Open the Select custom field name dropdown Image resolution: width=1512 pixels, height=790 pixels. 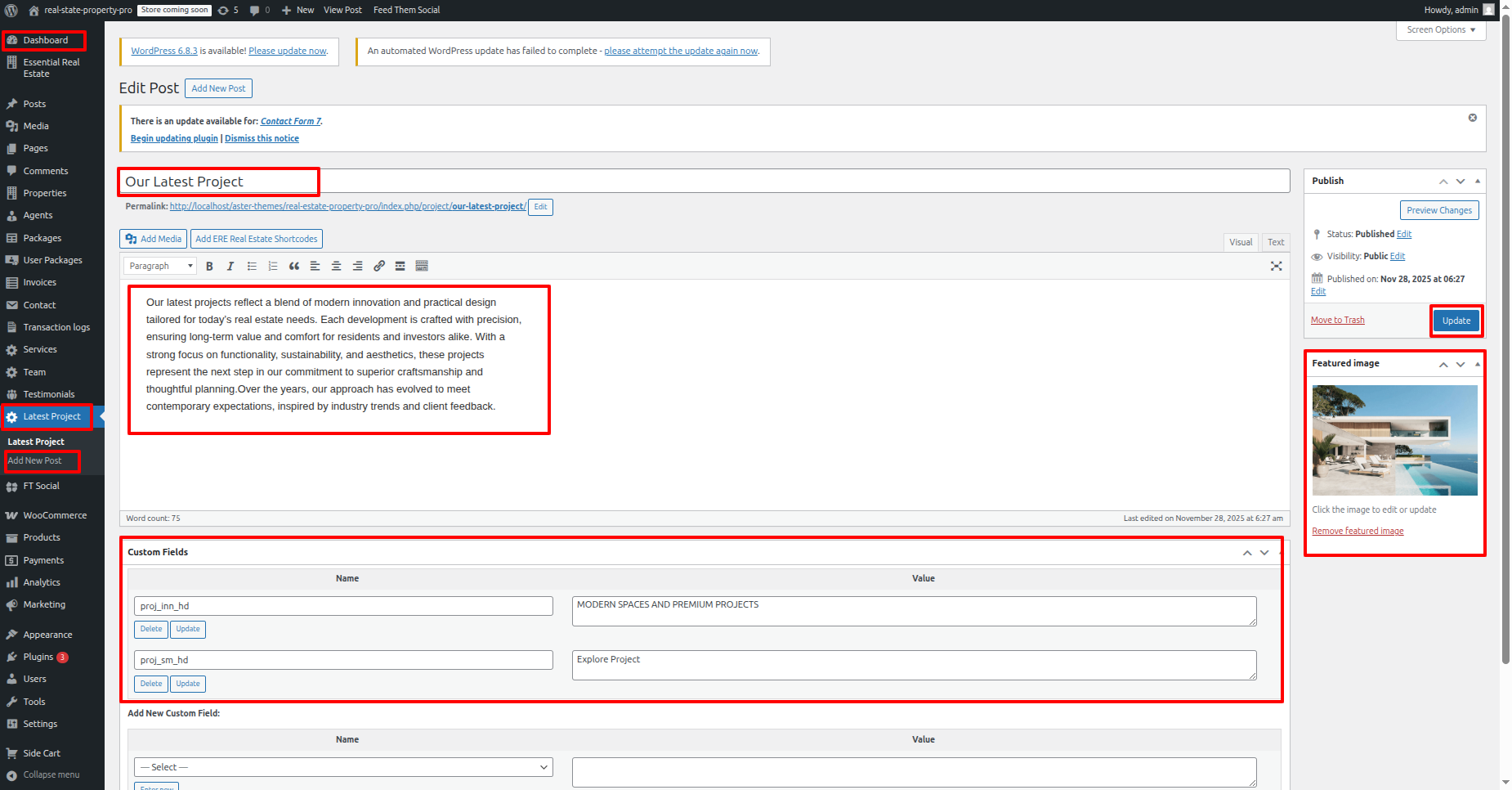[x=343, y=767]
